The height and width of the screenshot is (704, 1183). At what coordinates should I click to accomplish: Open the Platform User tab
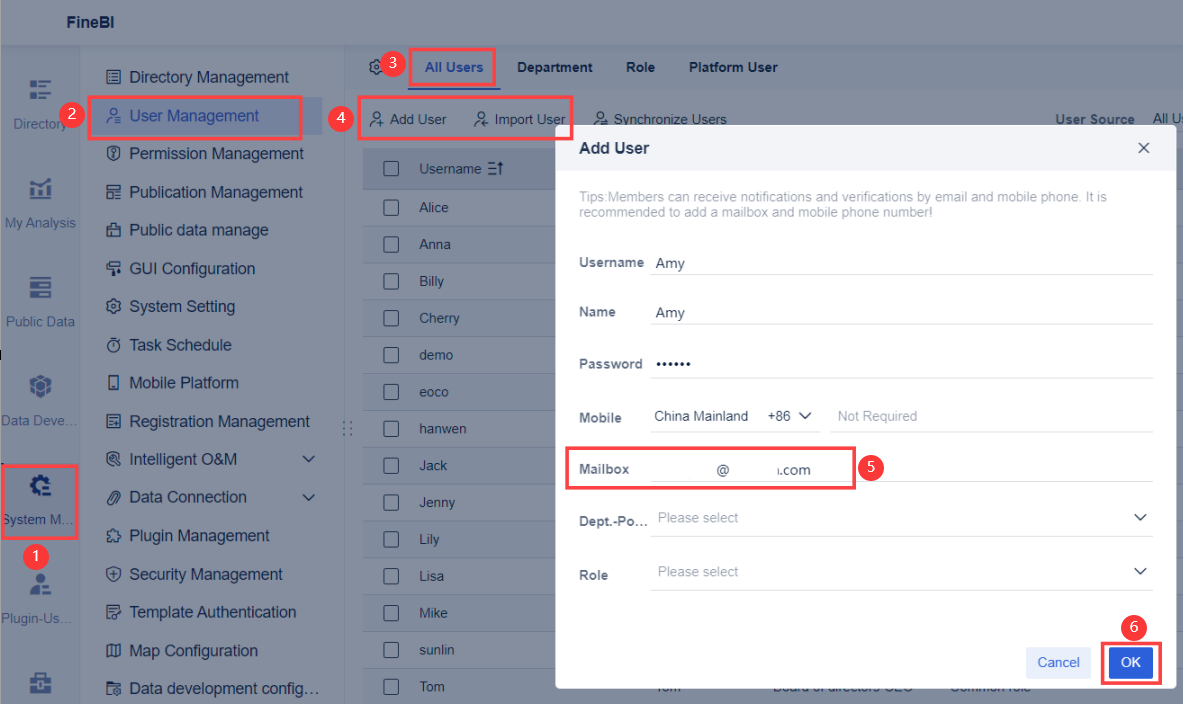pyautogui.click(x=733, y=67)
